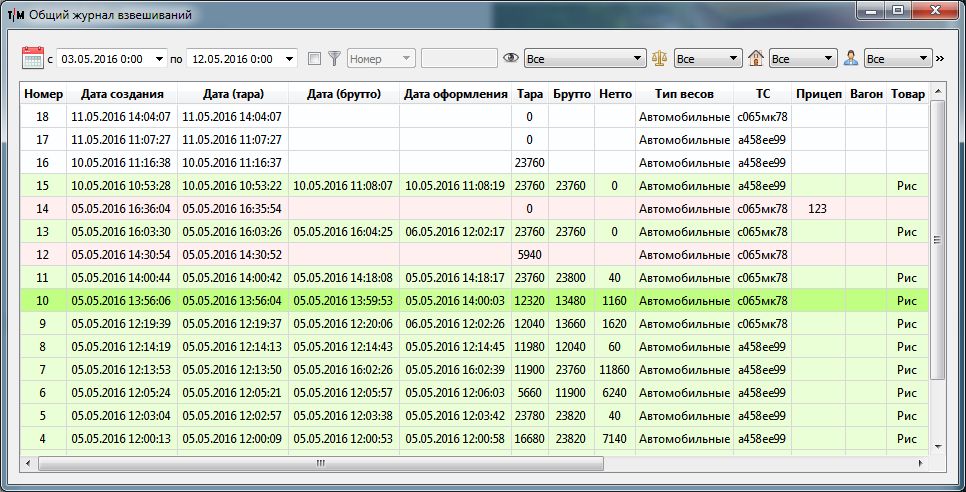Viewport: 966px width, 492px height.
Task: Click the app logo in title bar
Action: point(15,15)
